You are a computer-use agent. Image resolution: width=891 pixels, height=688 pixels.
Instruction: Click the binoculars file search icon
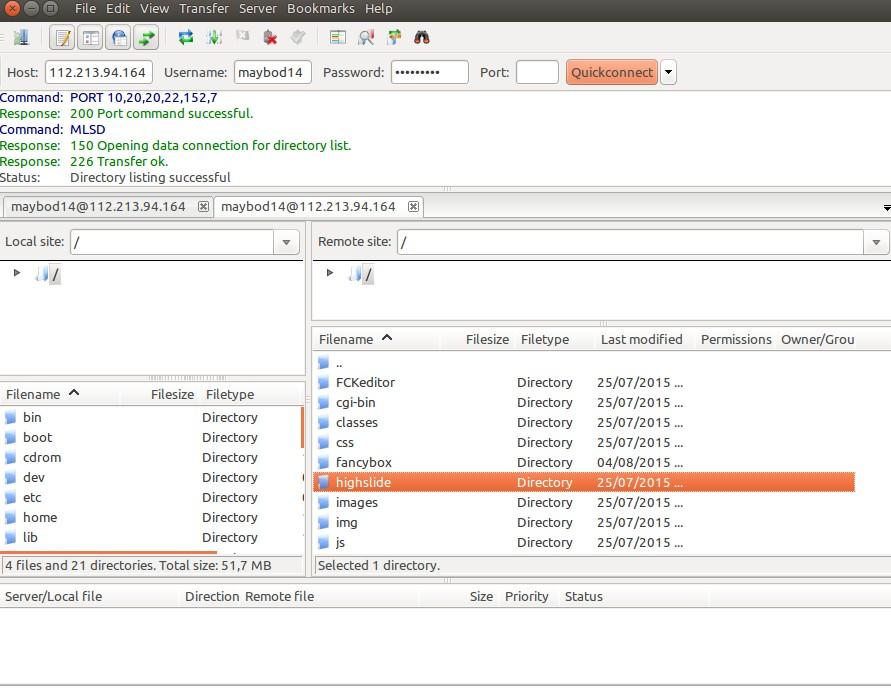pyautogui.click(x=422, y=37)
